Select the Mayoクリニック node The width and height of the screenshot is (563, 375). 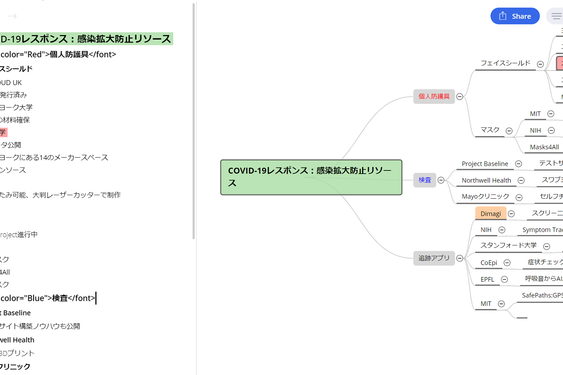click(x=485, y=196)
